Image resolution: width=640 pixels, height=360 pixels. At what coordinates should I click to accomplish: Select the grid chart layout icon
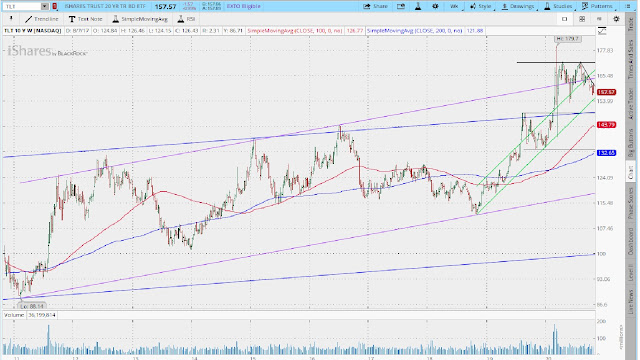point(582,19)
